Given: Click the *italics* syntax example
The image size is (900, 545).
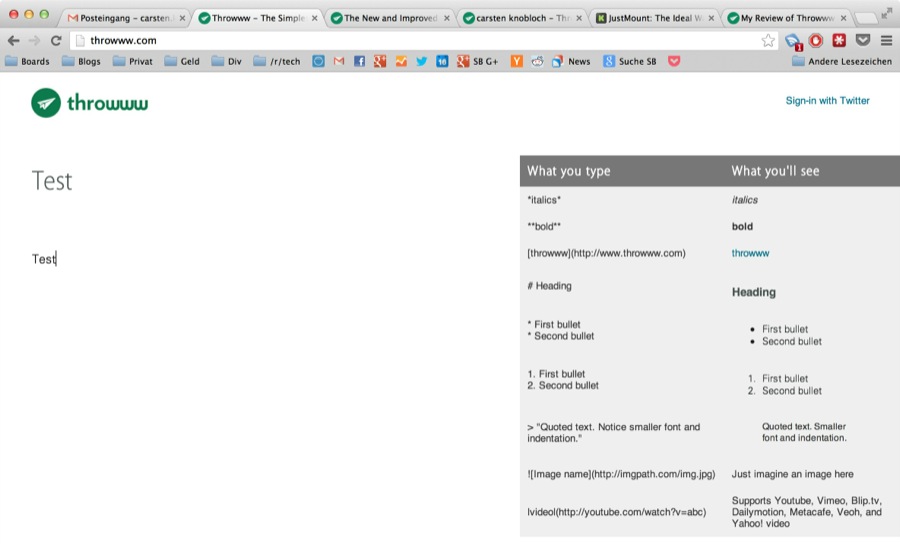Looking at the screenshot, I should click(x=544, y=200).
